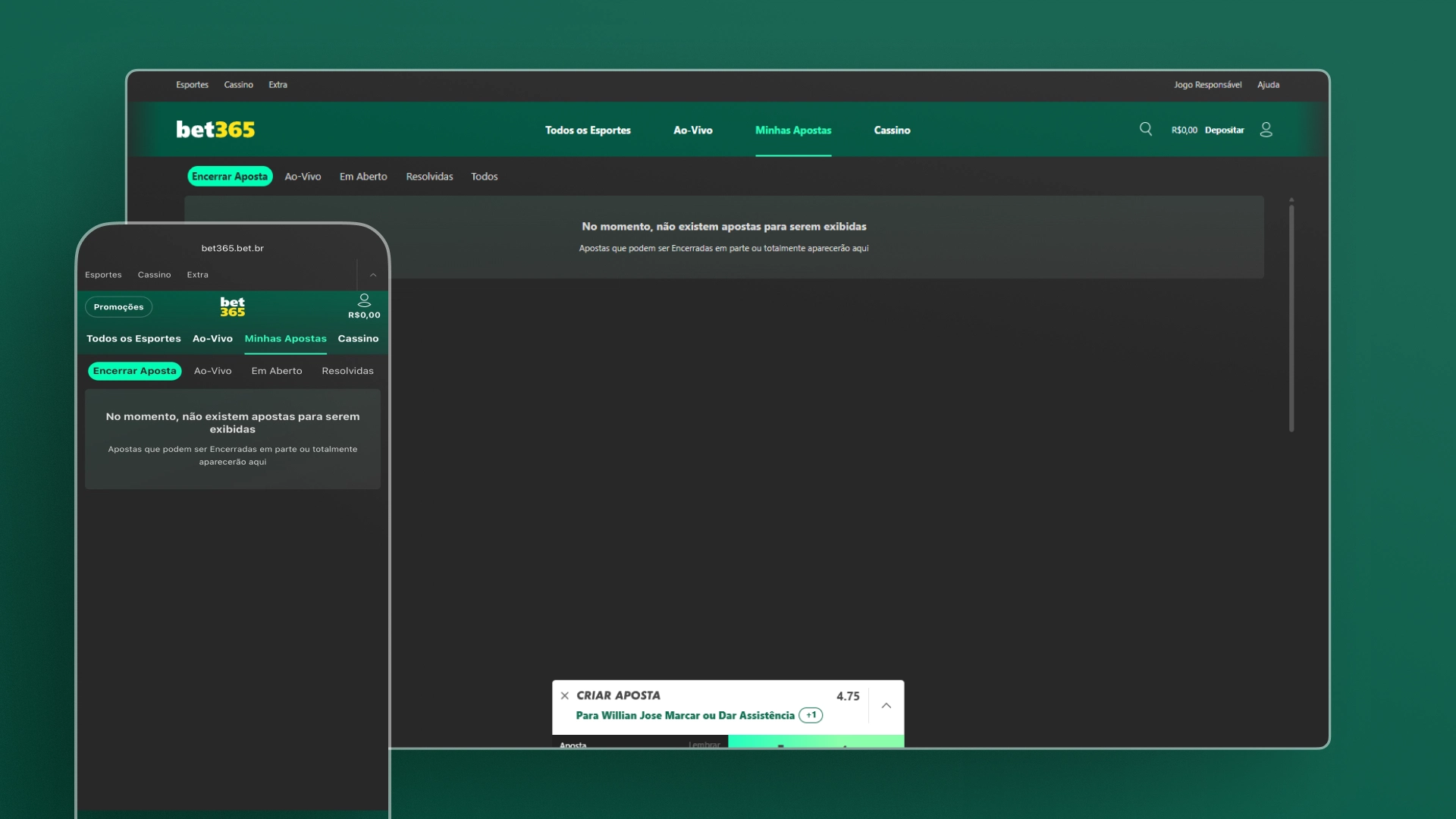
Task: Click Cassino in desktop top bar
Action: pyautogui.click(x=238, y=85)
